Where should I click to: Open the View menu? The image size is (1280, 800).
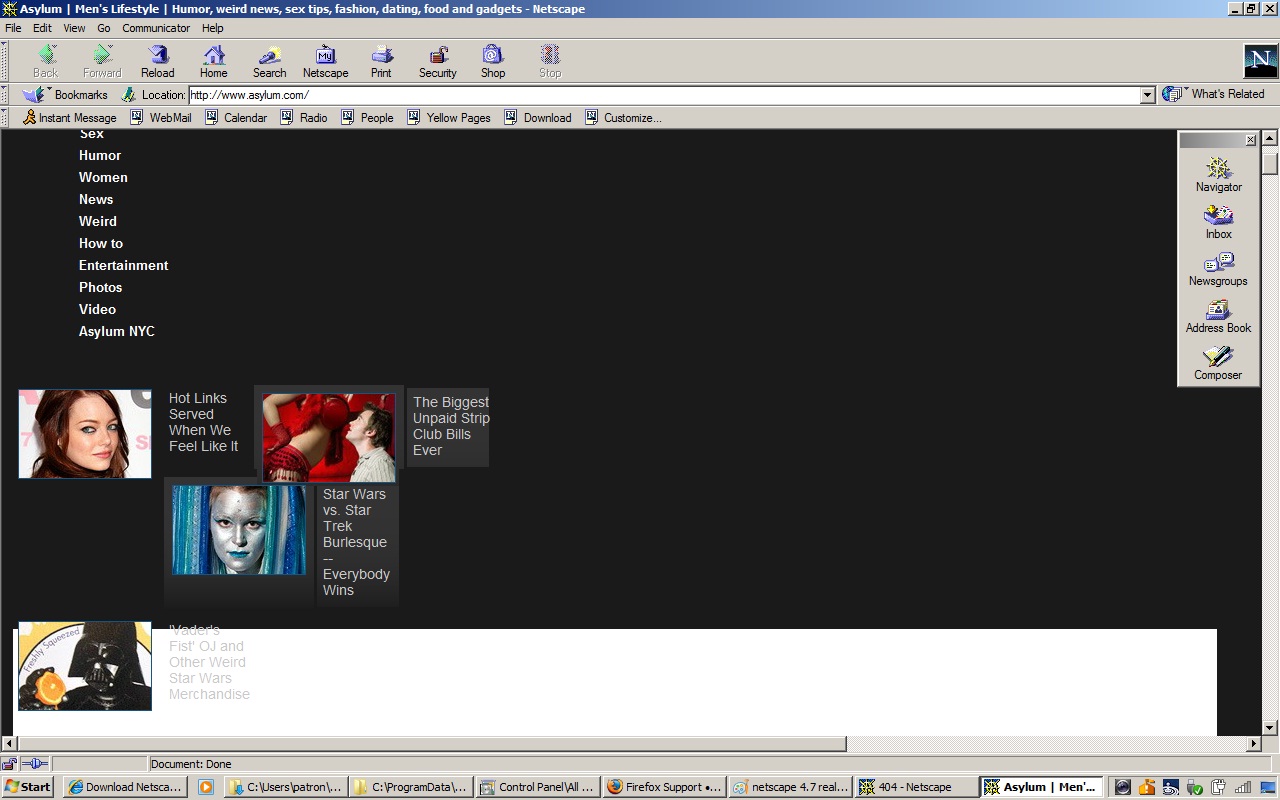[x=74, y=28]
